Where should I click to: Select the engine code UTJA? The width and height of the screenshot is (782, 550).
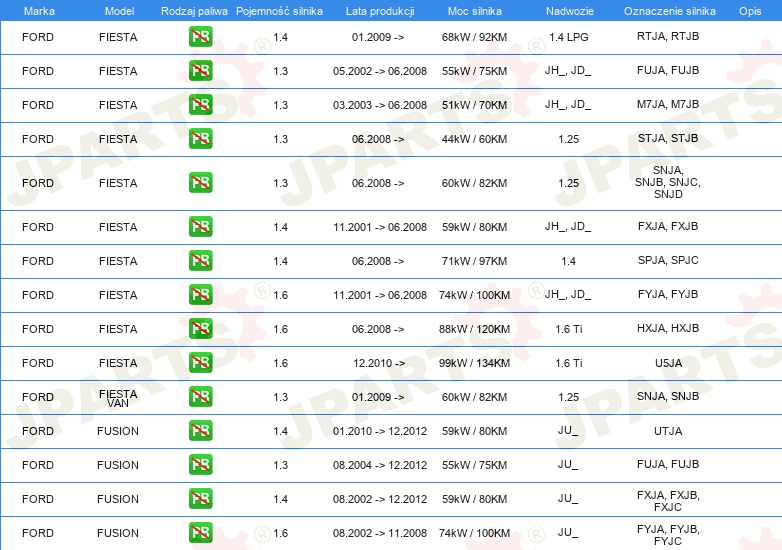coord(668,431)
